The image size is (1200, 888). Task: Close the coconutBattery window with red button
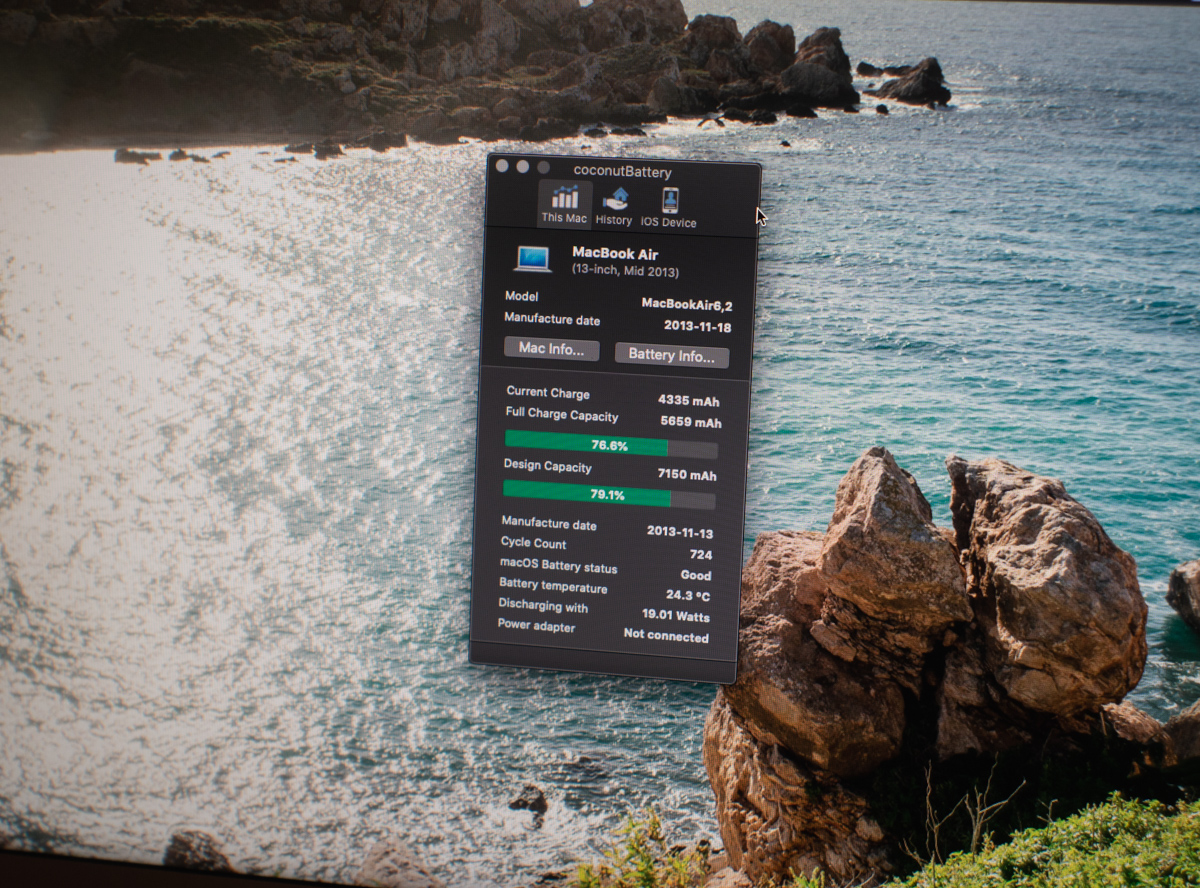[502, 166]
